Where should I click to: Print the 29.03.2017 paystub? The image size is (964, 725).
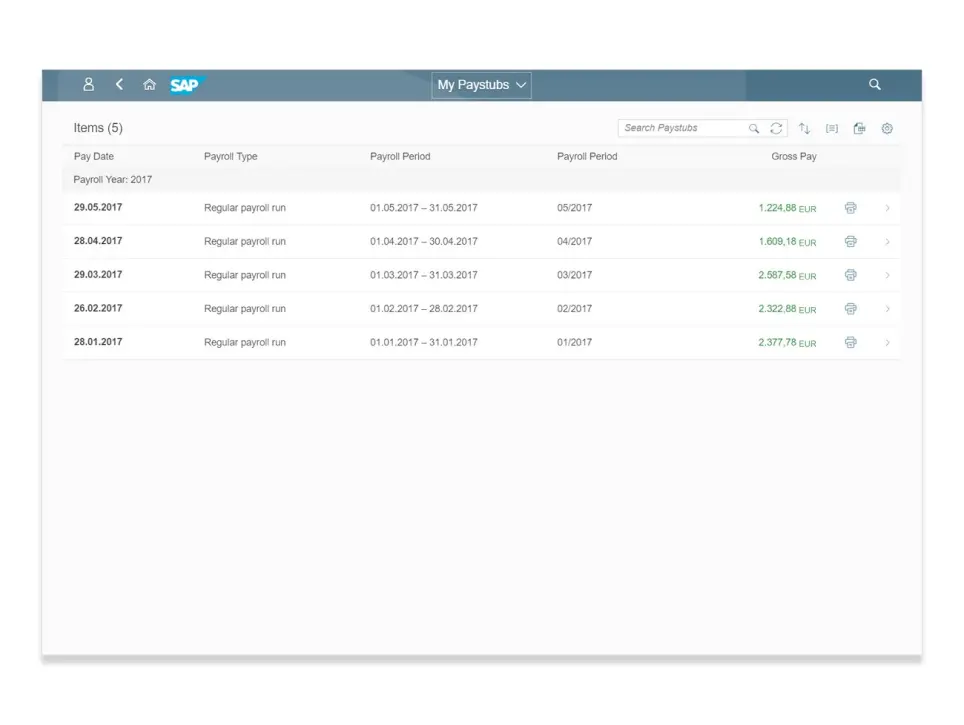coord(851,275)
